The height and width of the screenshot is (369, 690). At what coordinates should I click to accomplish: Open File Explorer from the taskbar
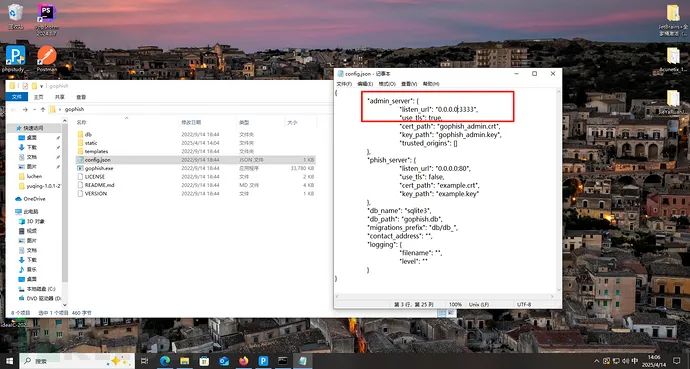(184, 361)
